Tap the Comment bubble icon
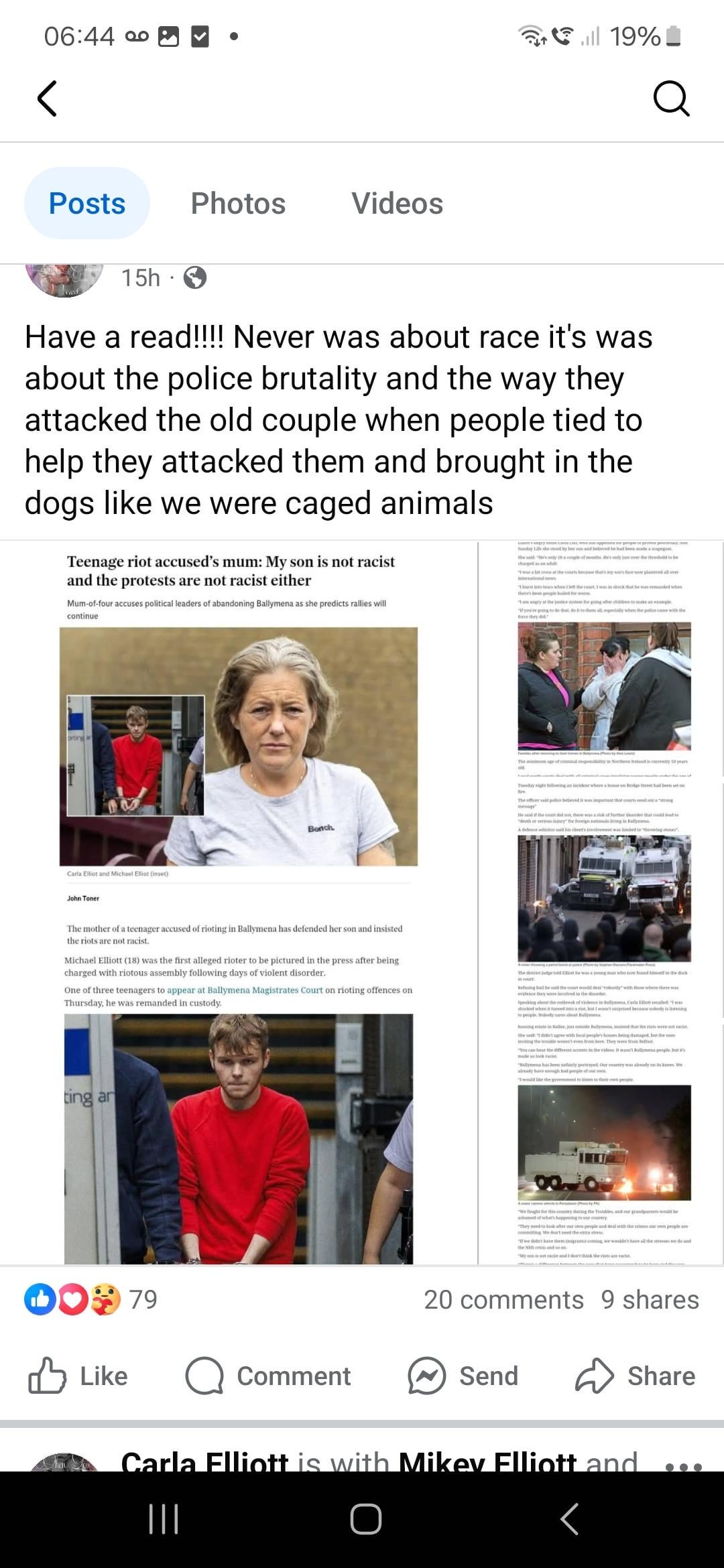Viewport: 724px width, 1568px height. pos(204,1376)
